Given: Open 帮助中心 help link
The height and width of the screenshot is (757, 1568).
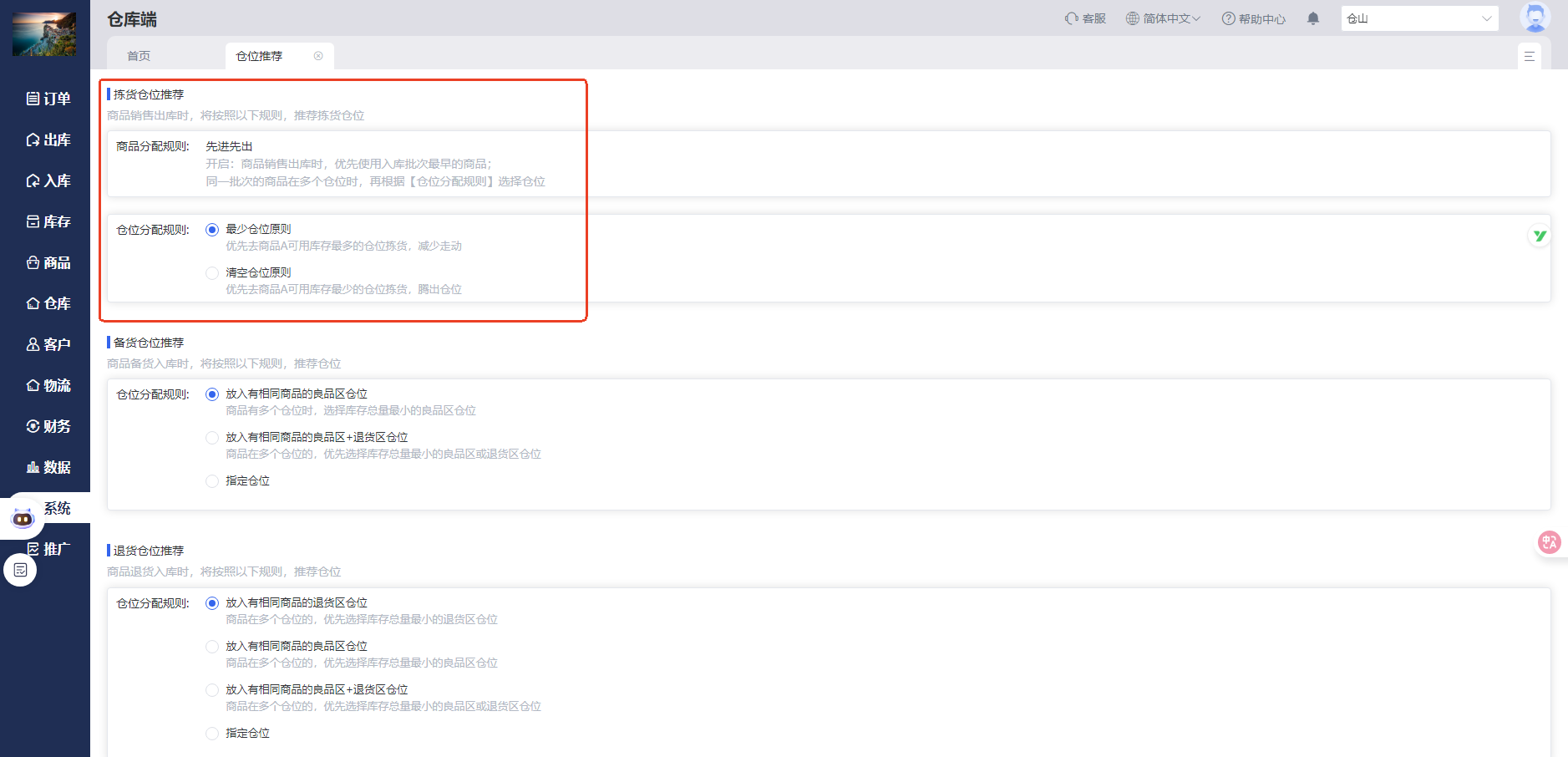Looking at the screenshot, I should tap(1253, 18).
